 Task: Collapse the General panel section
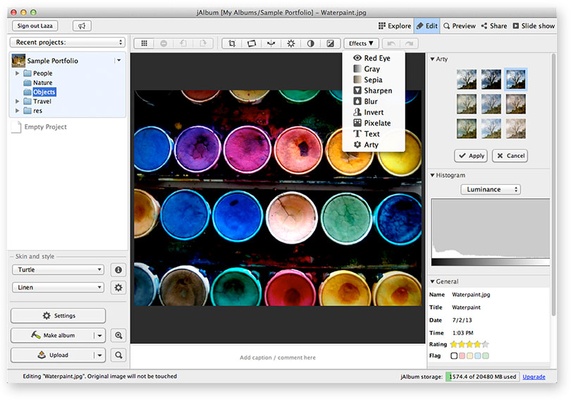pyautogui.click(x=432, y=281)
